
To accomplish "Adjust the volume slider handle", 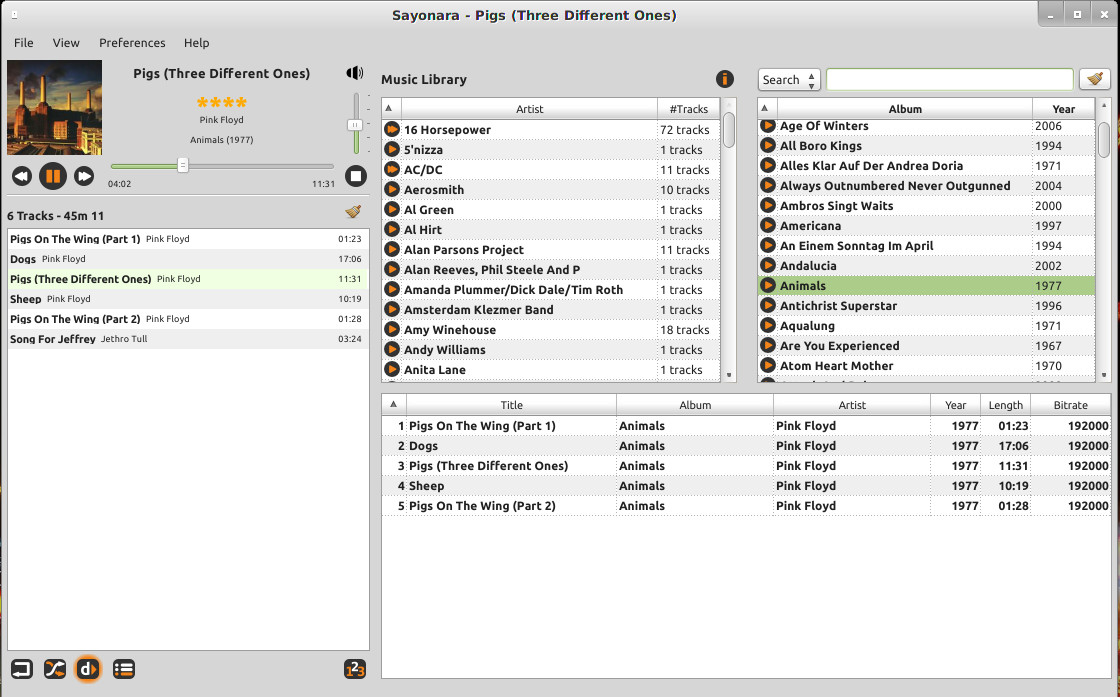I will point(355,125).
